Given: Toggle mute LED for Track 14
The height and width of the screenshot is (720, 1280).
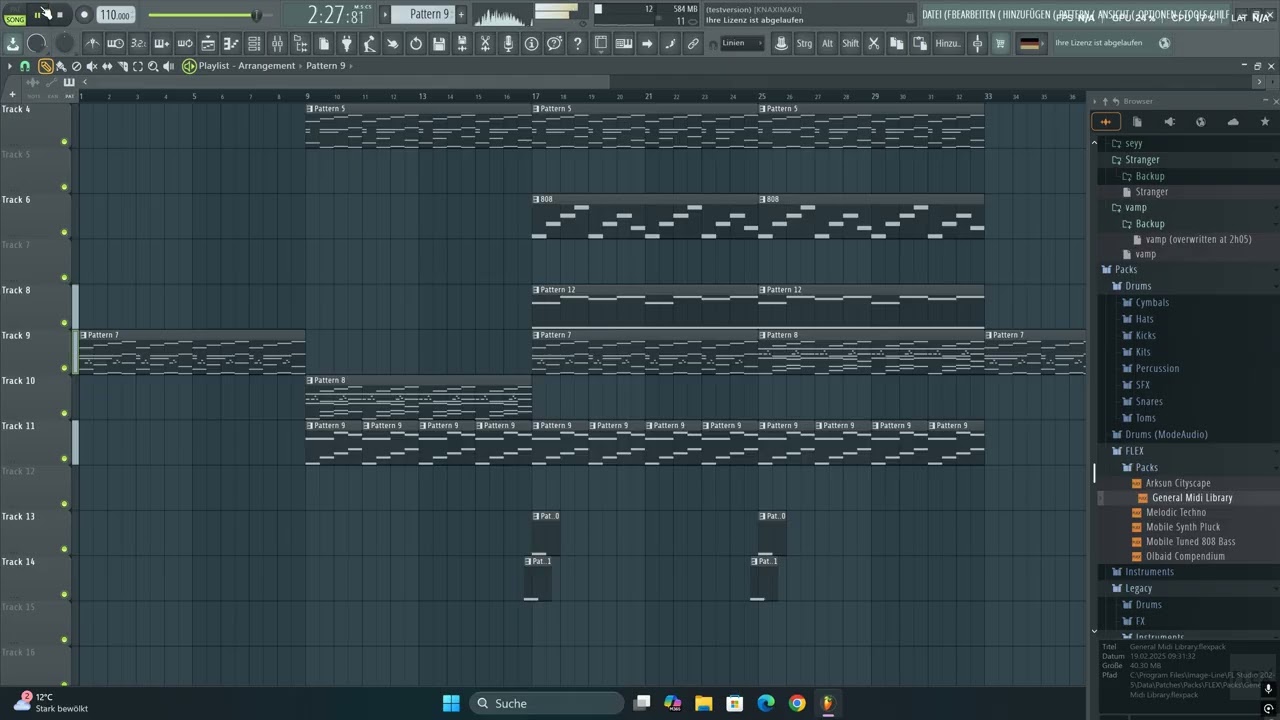Looking at the screenshot, I should coord(65,595).
